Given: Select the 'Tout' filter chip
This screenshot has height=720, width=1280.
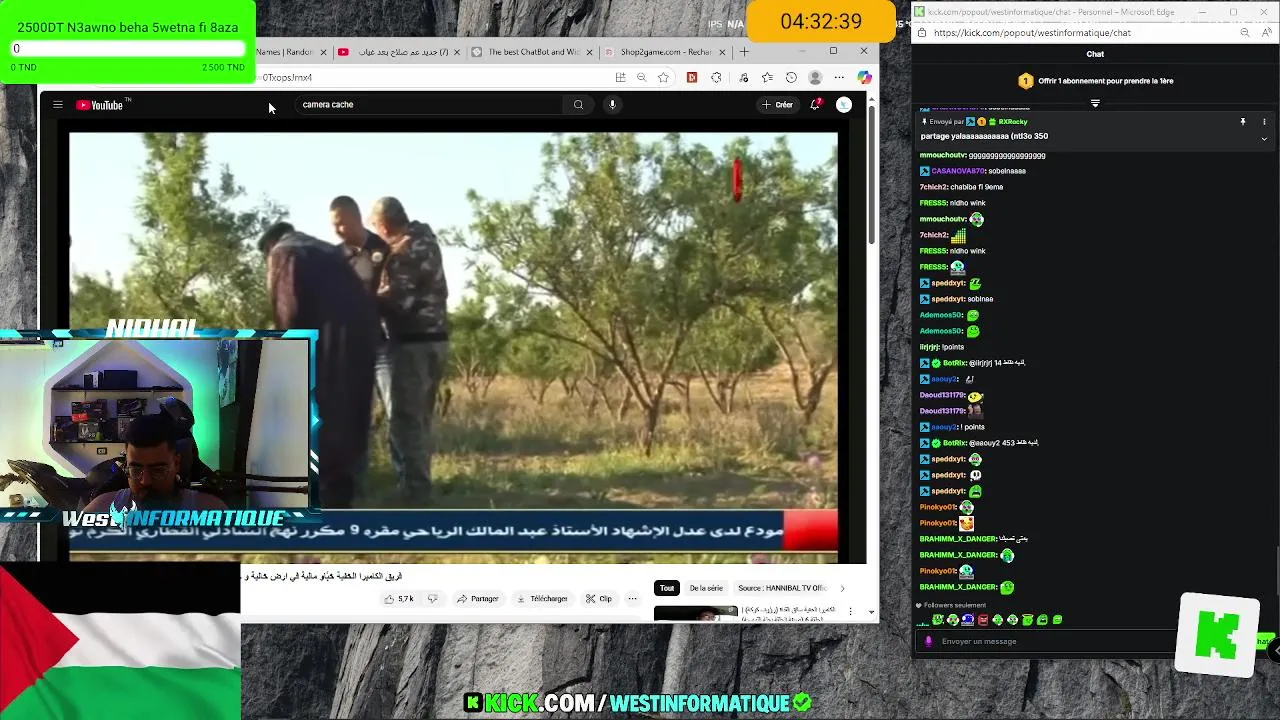Looking at the screenshot, I should (667, 588).
